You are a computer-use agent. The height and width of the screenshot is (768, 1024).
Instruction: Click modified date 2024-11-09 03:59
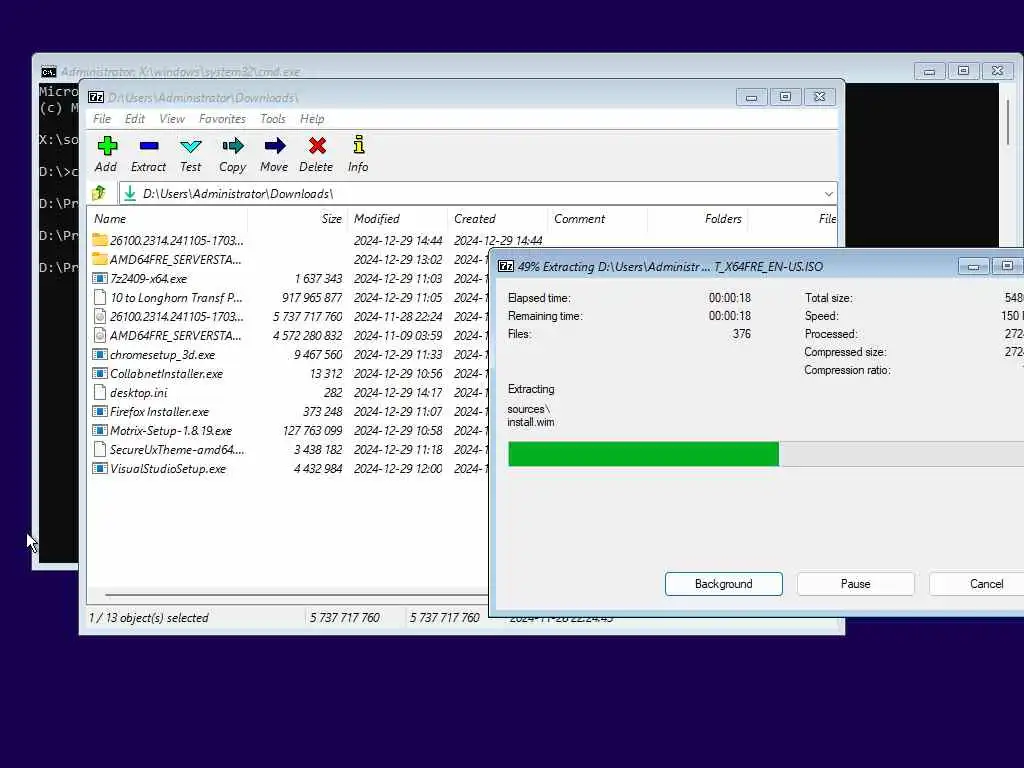(x=398, y=335)
